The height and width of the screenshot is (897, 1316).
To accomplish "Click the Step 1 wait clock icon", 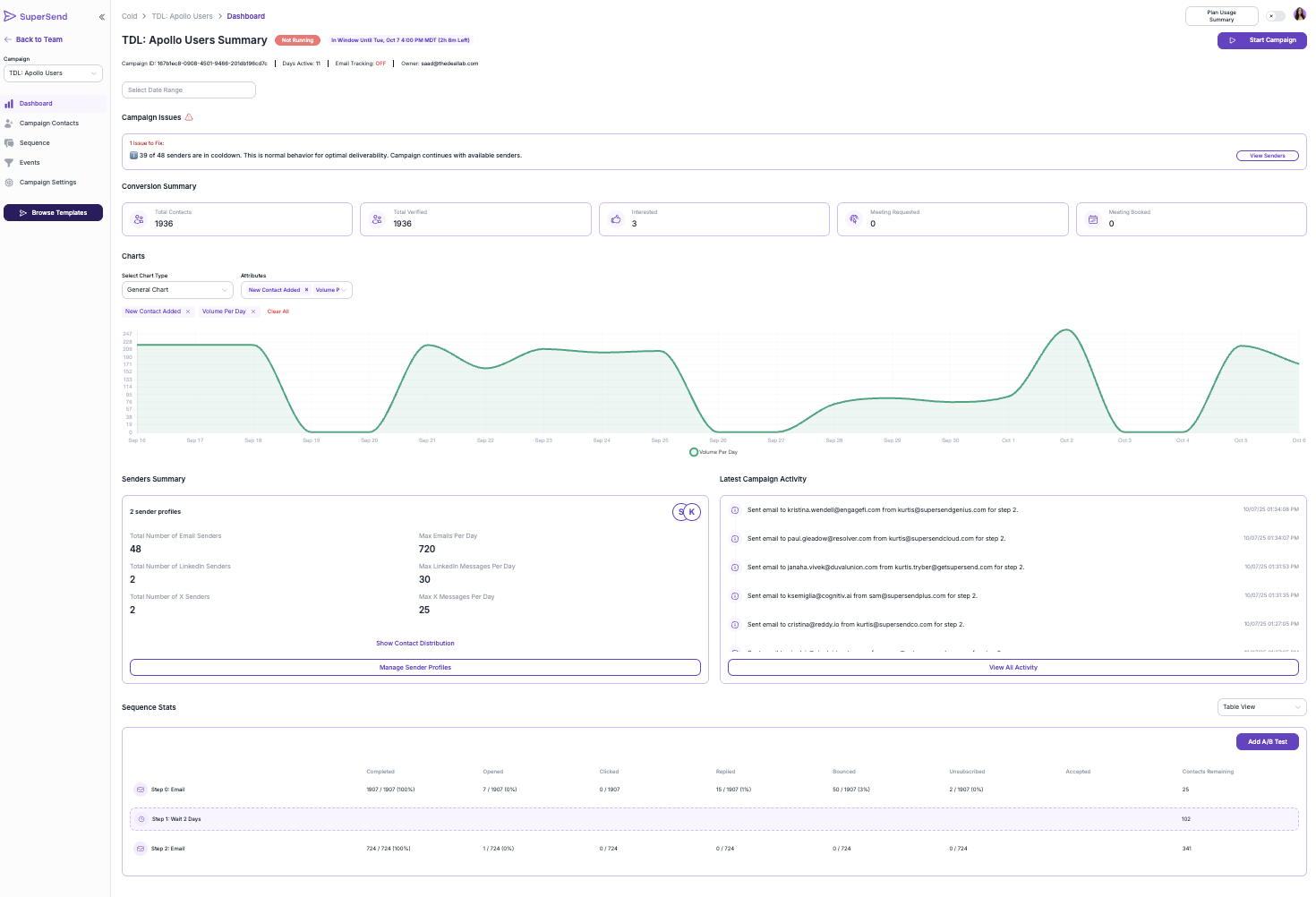I will [141, 819].
